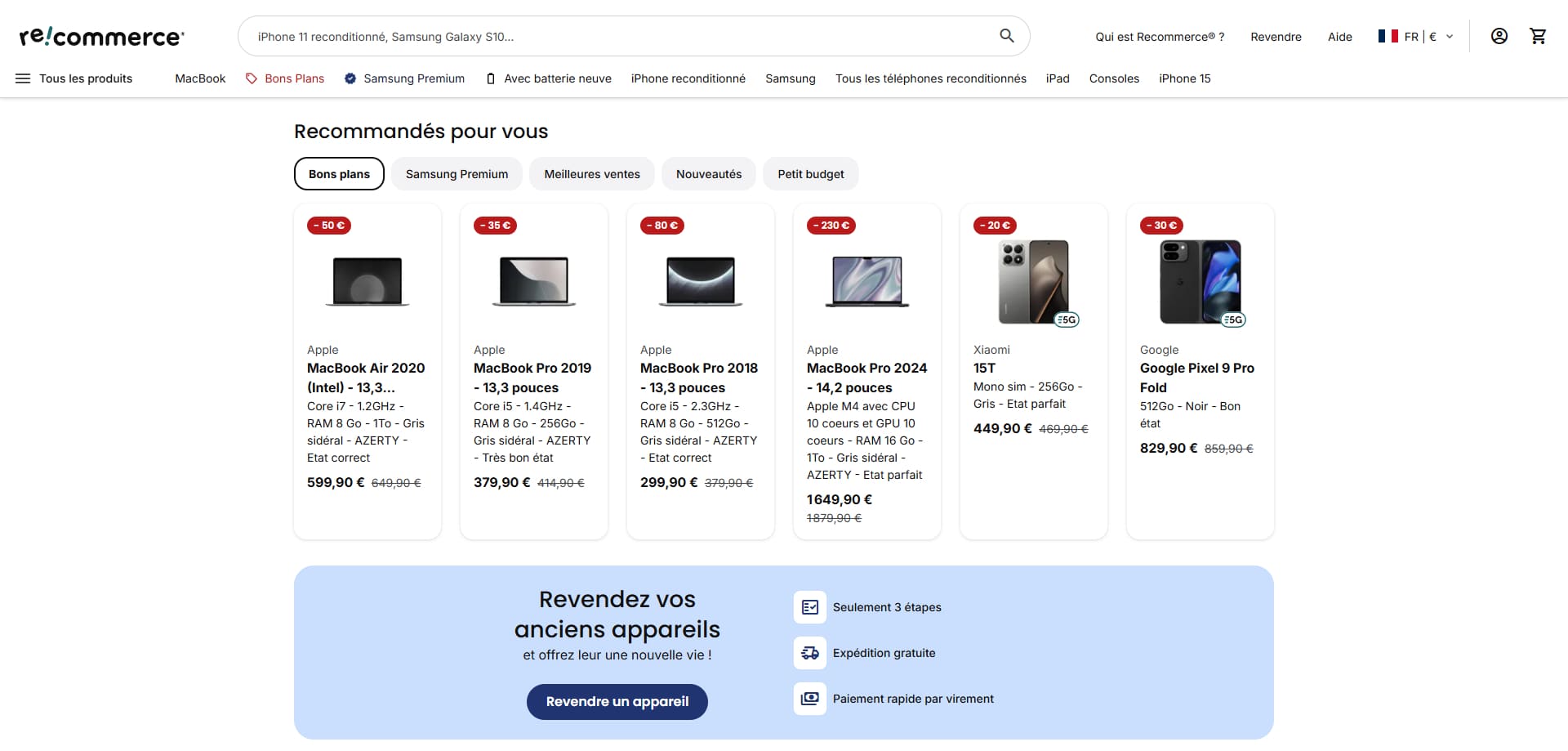This screenshot has height=751, width=1568.
Task: Open the Tous les produits menu
Action: point(73,78)
